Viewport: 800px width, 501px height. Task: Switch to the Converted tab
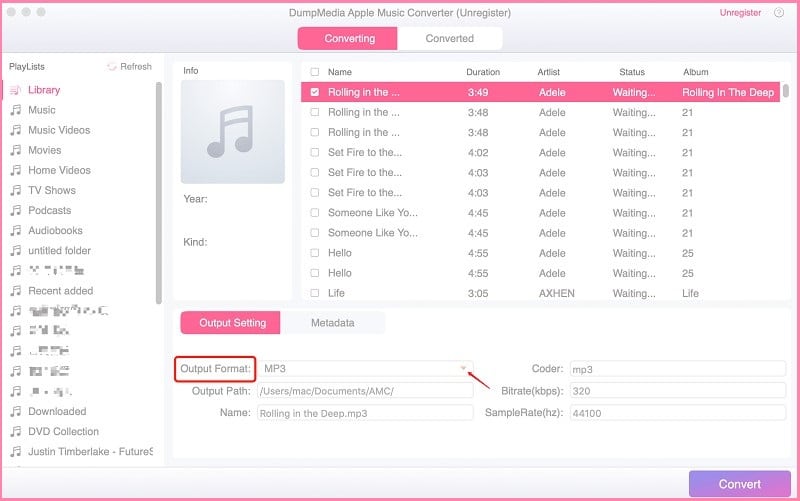tap(449, 39)
